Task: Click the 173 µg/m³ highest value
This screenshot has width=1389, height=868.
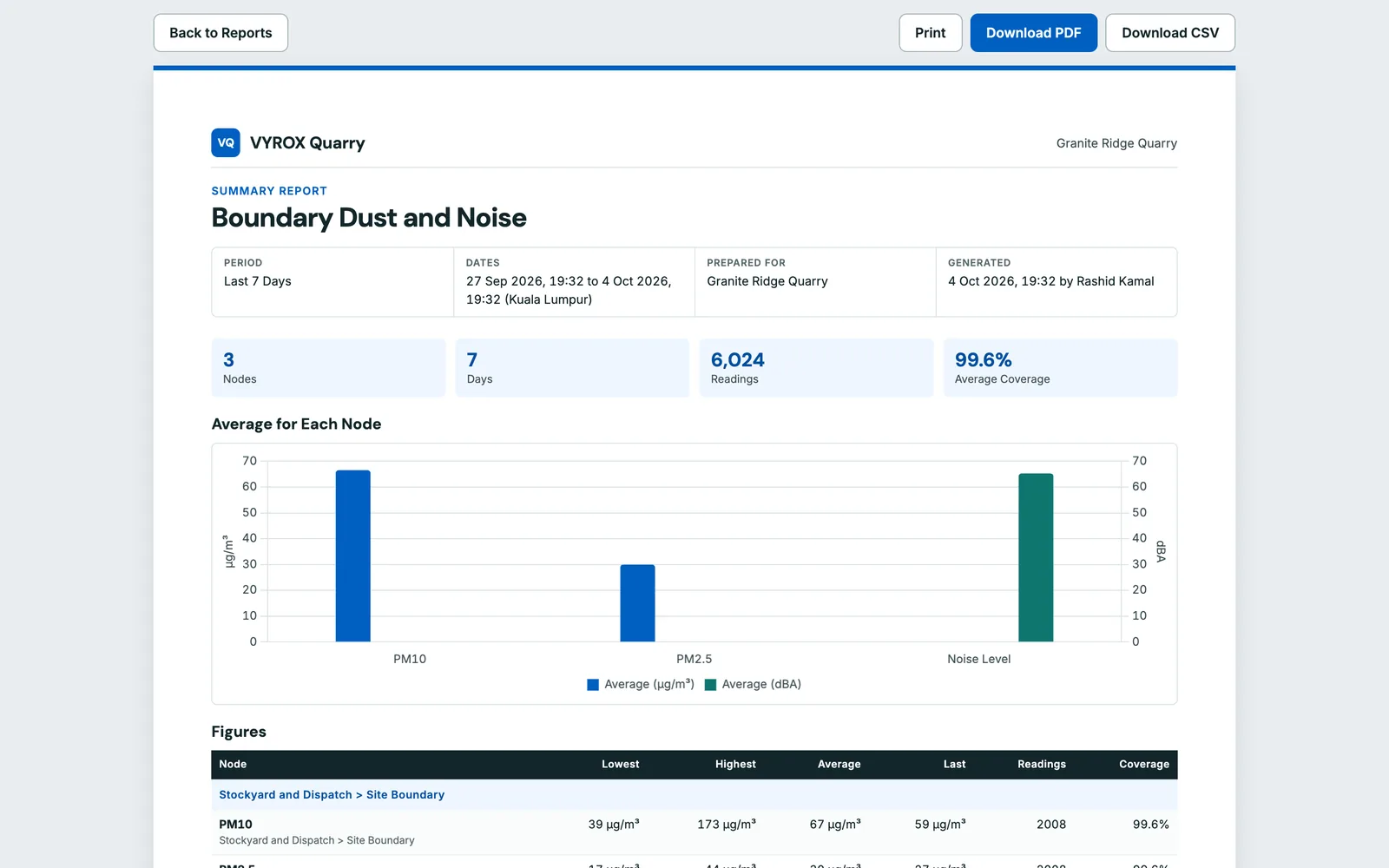Action: [727, 825]
